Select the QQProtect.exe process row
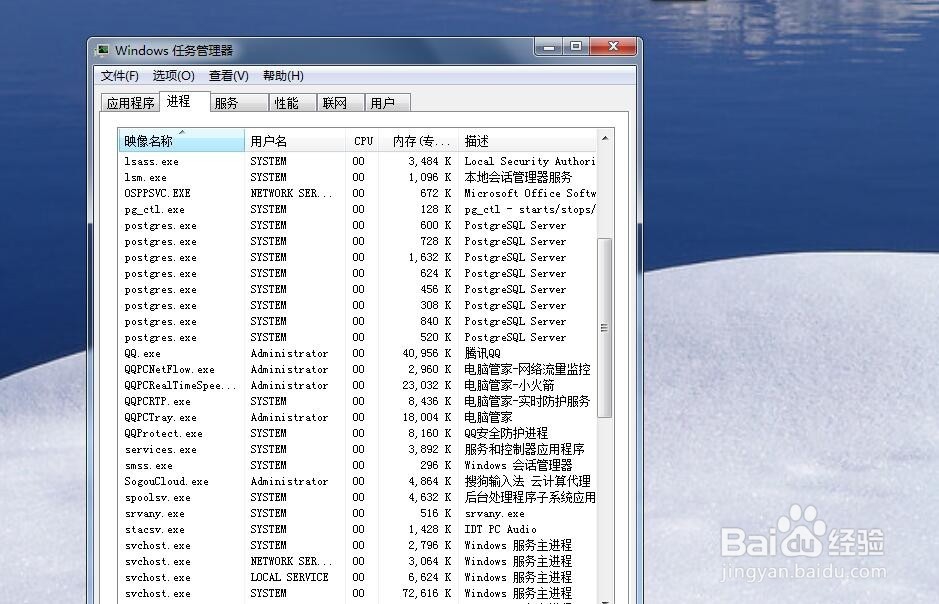 (x=300, y=433)
